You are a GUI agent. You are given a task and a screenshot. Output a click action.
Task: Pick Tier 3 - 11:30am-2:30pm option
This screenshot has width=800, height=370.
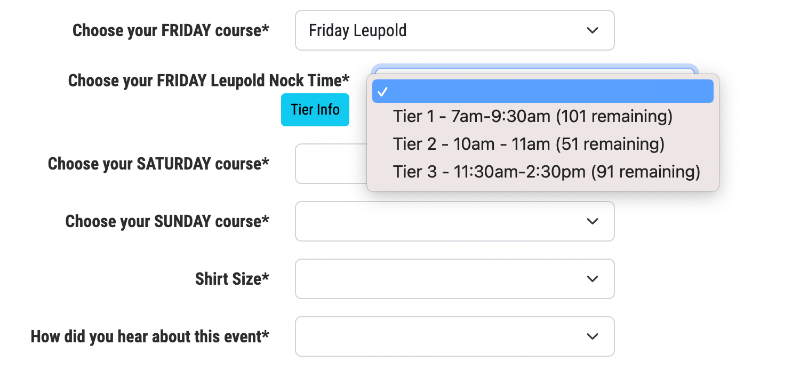(x=546, y=172)
